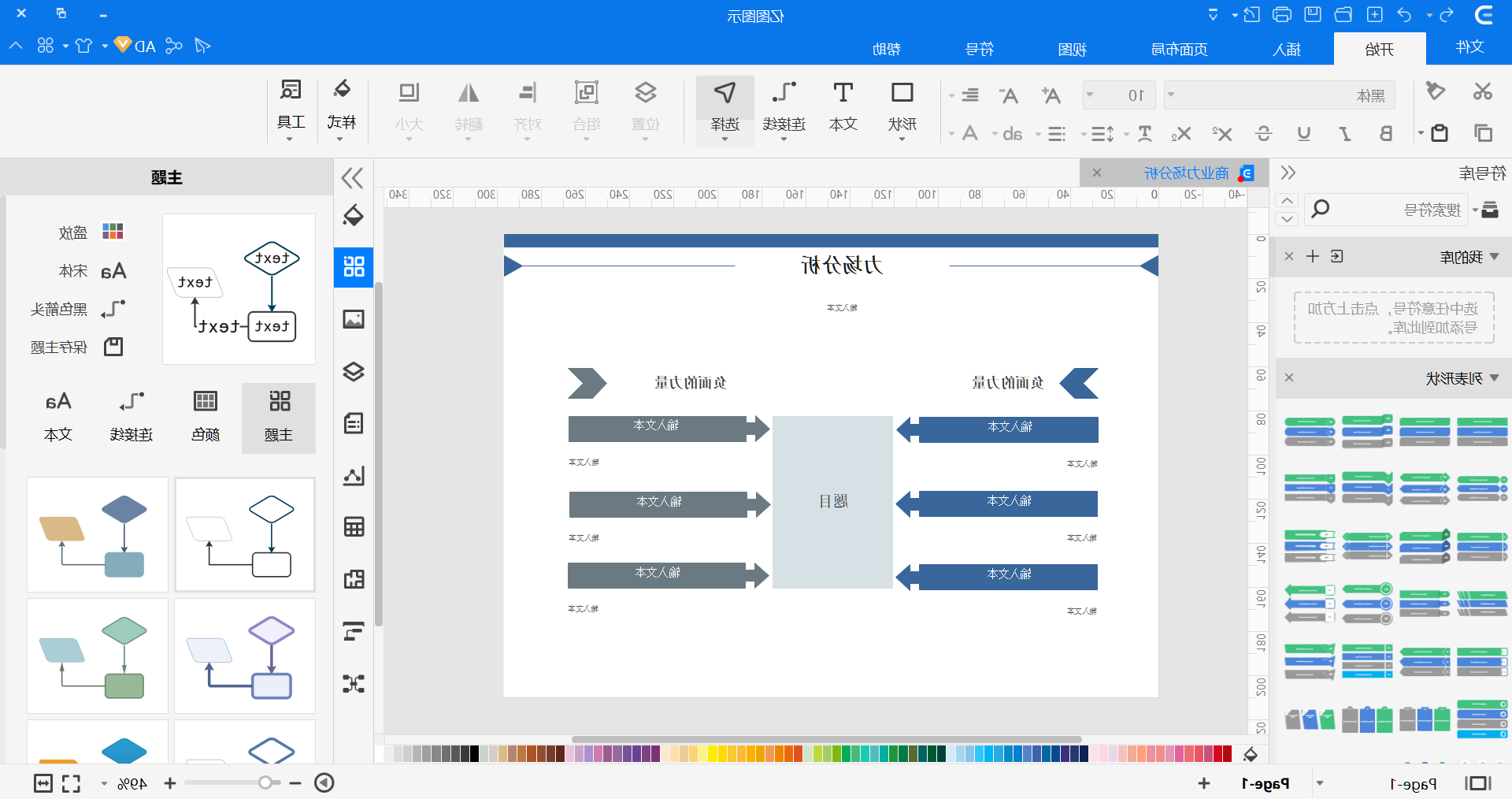Switch to the 页面布局 page layout tab
This screenshot has height=799, width=1512.
(1179, 49)
